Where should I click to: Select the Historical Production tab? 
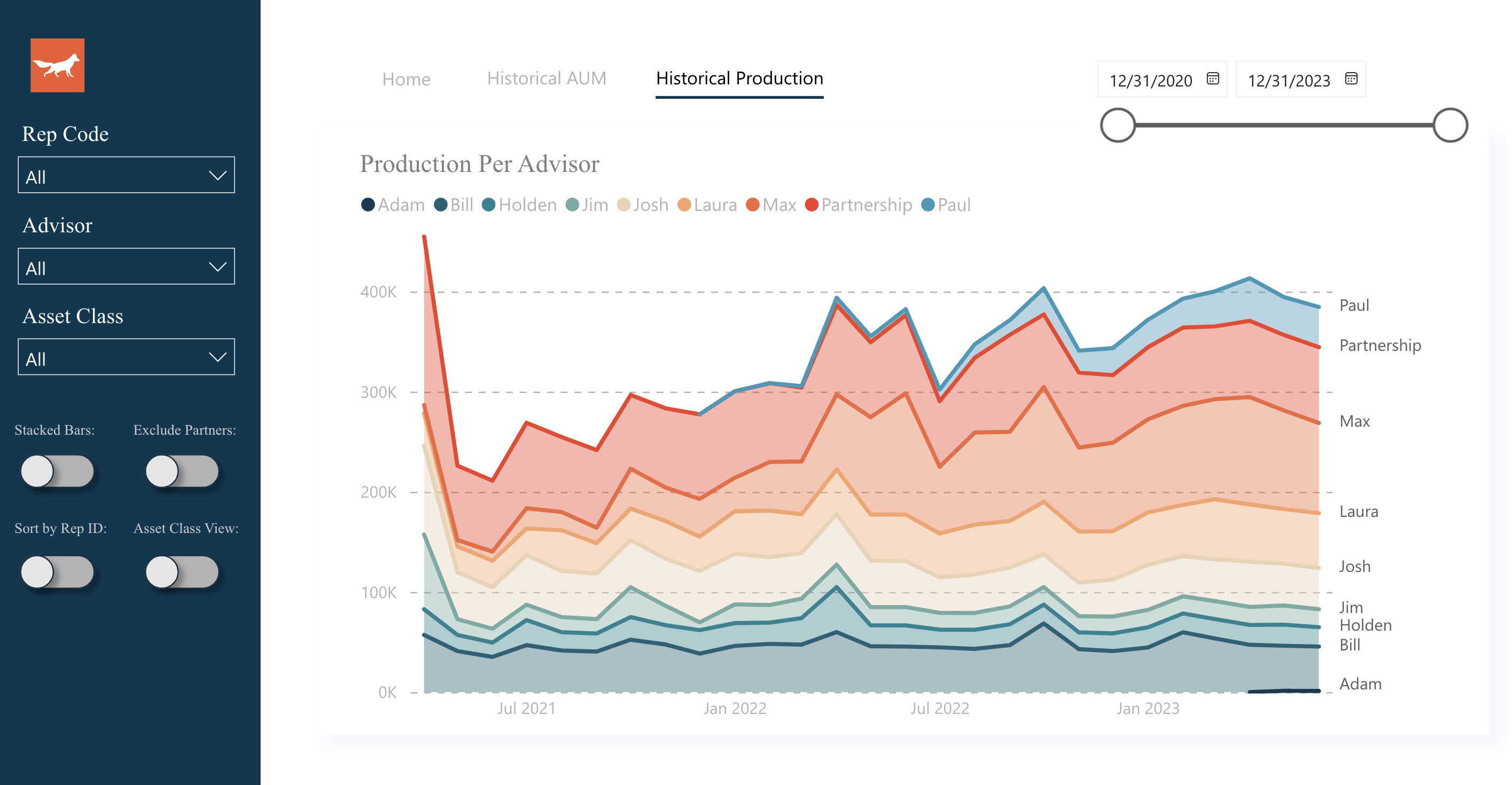coord(739,78)
